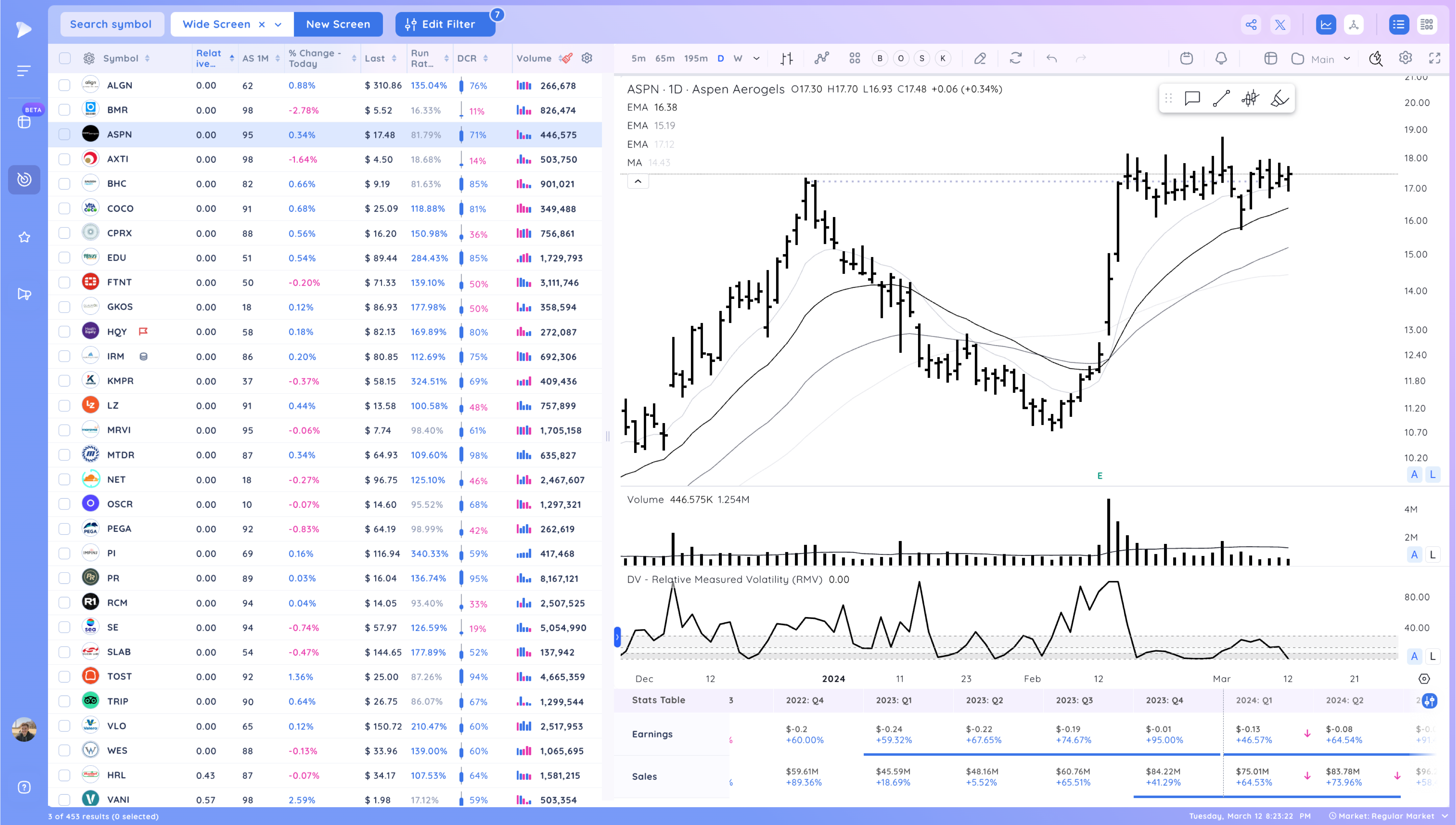Select the 5m timeframe
Viewport: 1456px width, 825px height.
pyautogui.click(x=638, y=58)
